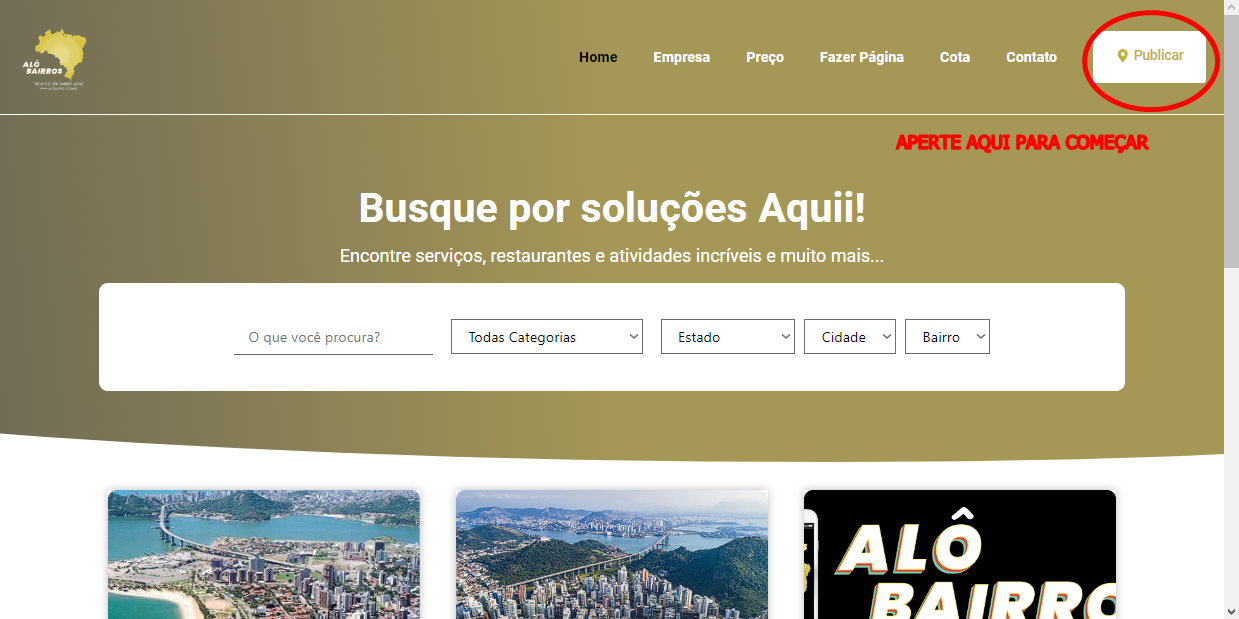
Task: Click the scrollbar up arrow
Action: [x=1231, y=8]
